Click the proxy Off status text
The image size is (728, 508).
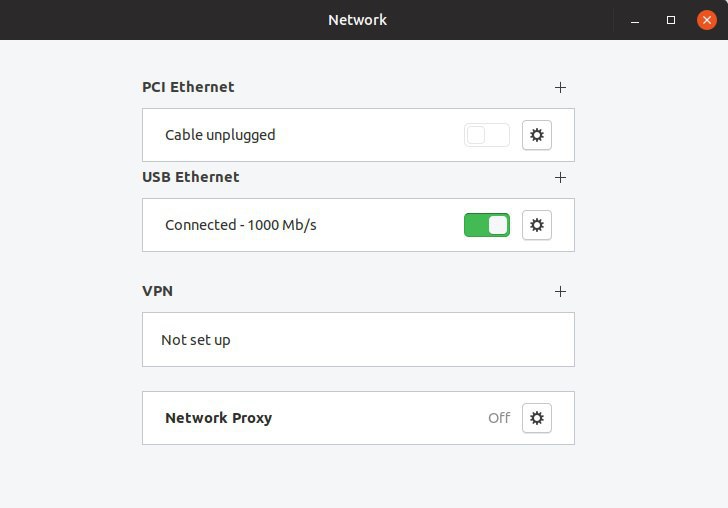(499, 418)
